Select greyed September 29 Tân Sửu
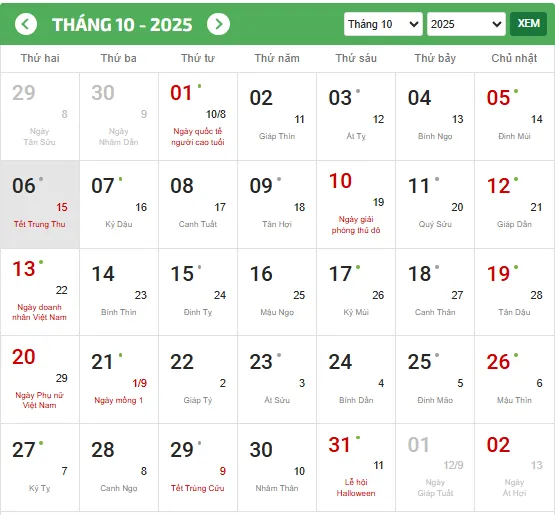 [40, 116]
